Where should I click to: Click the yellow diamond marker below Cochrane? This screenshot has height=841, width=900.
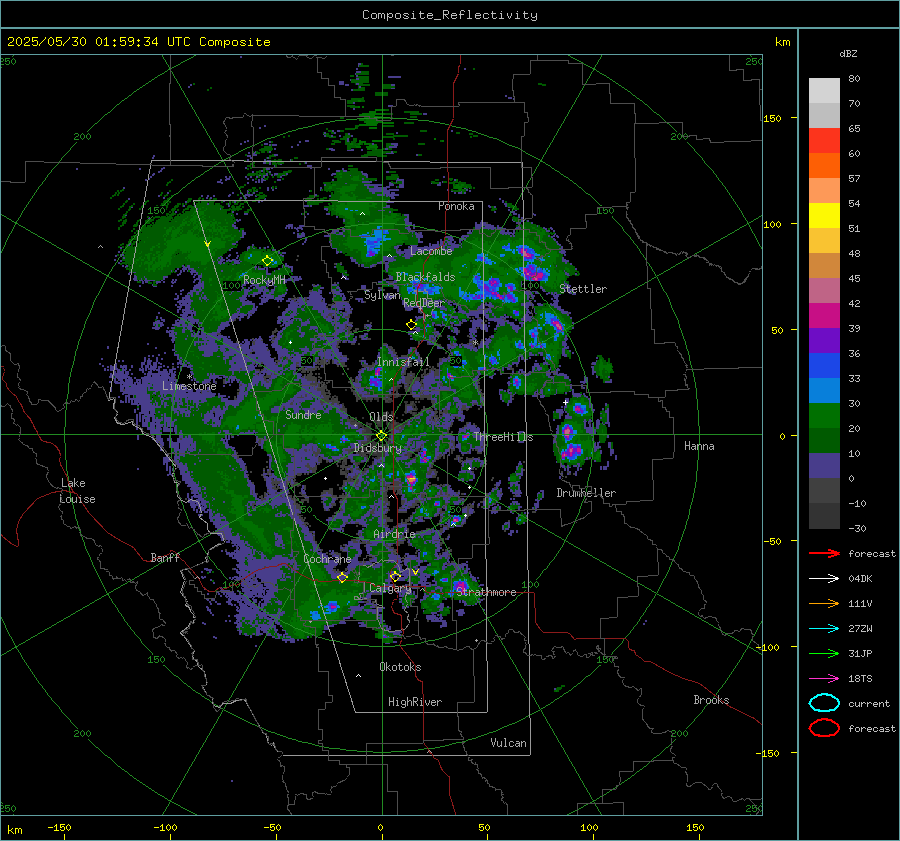coord(342,577)
